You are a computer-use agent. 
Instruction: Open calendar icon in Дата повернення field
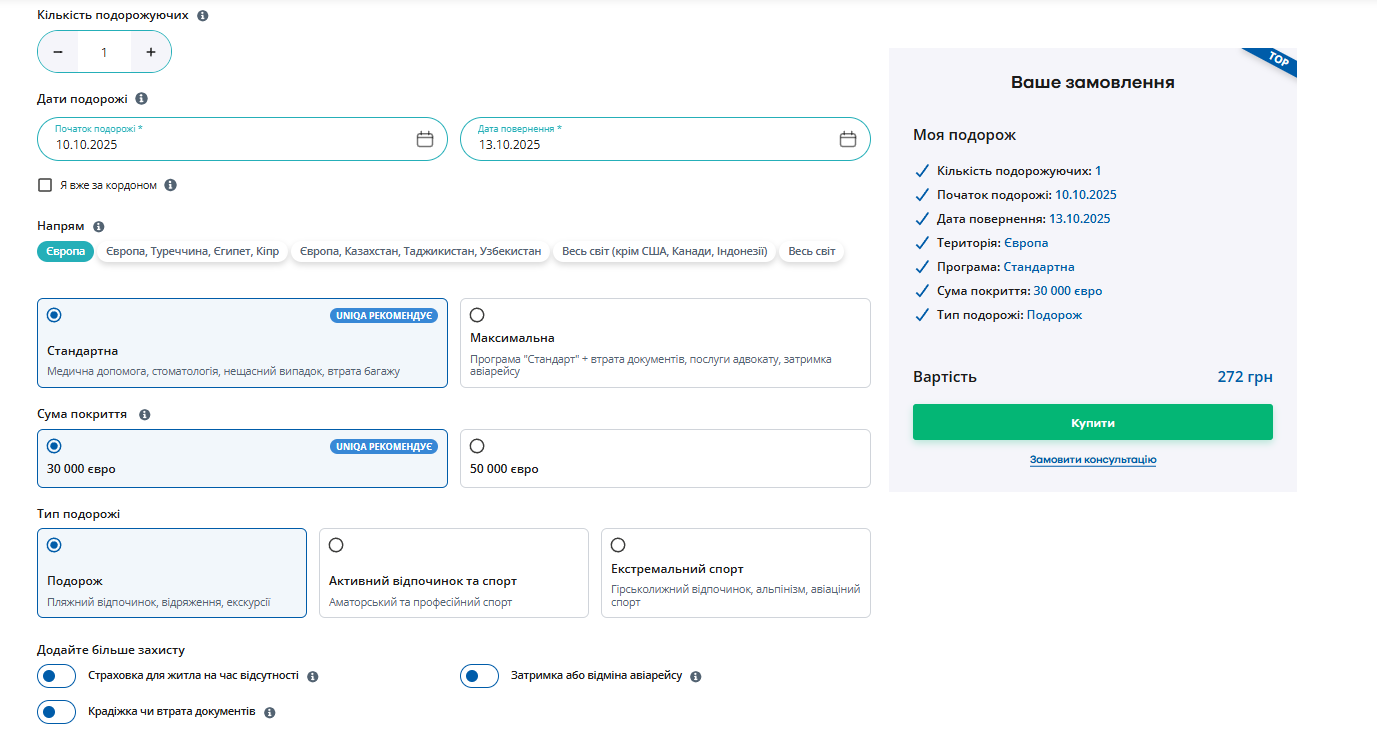point(848,139)
